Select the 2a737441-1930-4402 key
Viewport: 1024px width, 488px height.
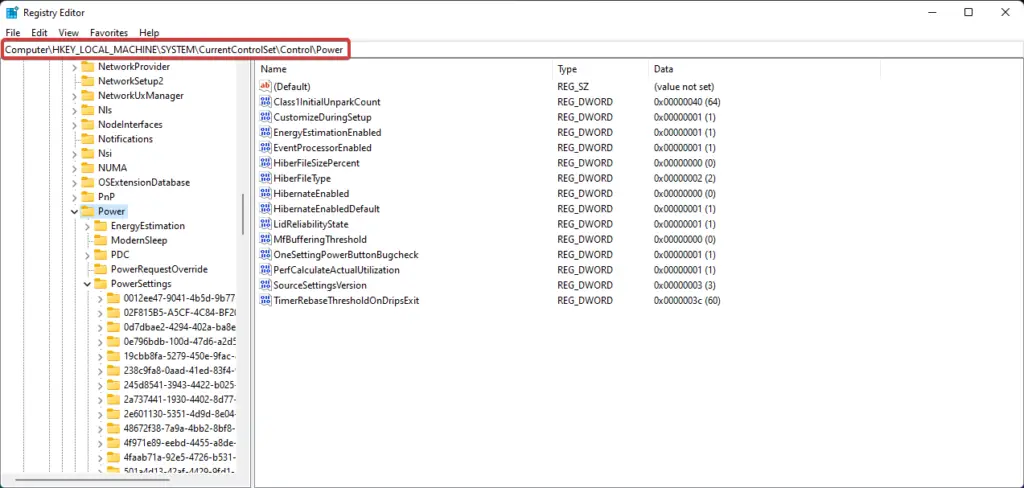coord(180,399)
